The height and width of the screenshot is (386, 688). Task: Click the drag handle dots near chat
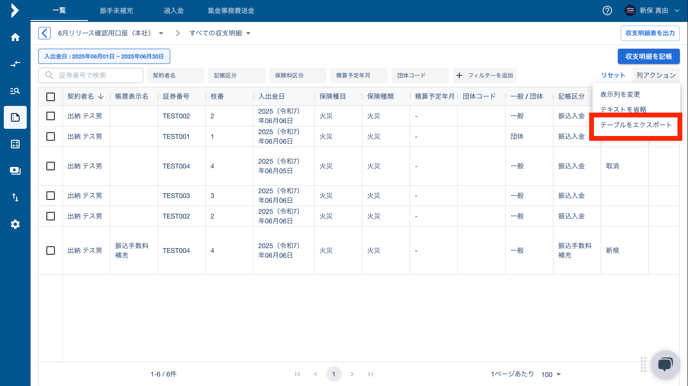643,364
